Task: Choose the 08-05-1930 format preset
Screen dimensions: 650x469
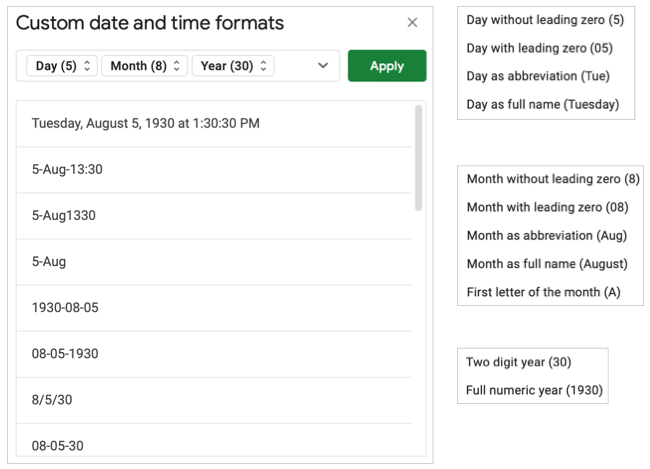Action: (x=65, y=354)
